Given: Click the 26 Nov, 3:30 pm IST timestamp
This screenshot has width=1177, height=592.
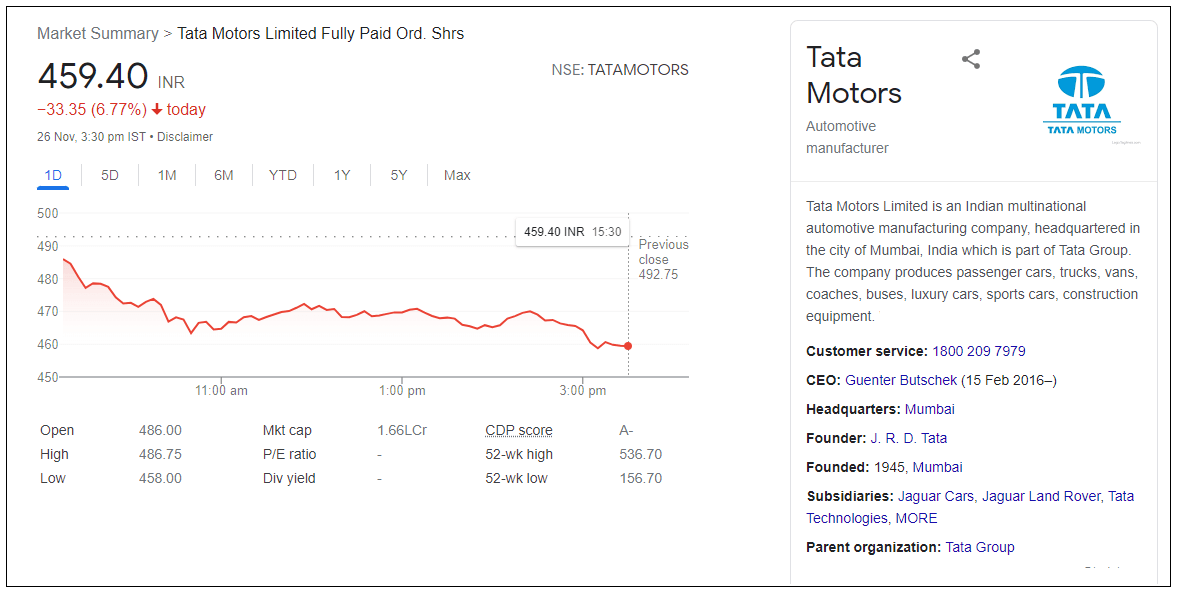Looking at the screenshot, I should (91, 137).
